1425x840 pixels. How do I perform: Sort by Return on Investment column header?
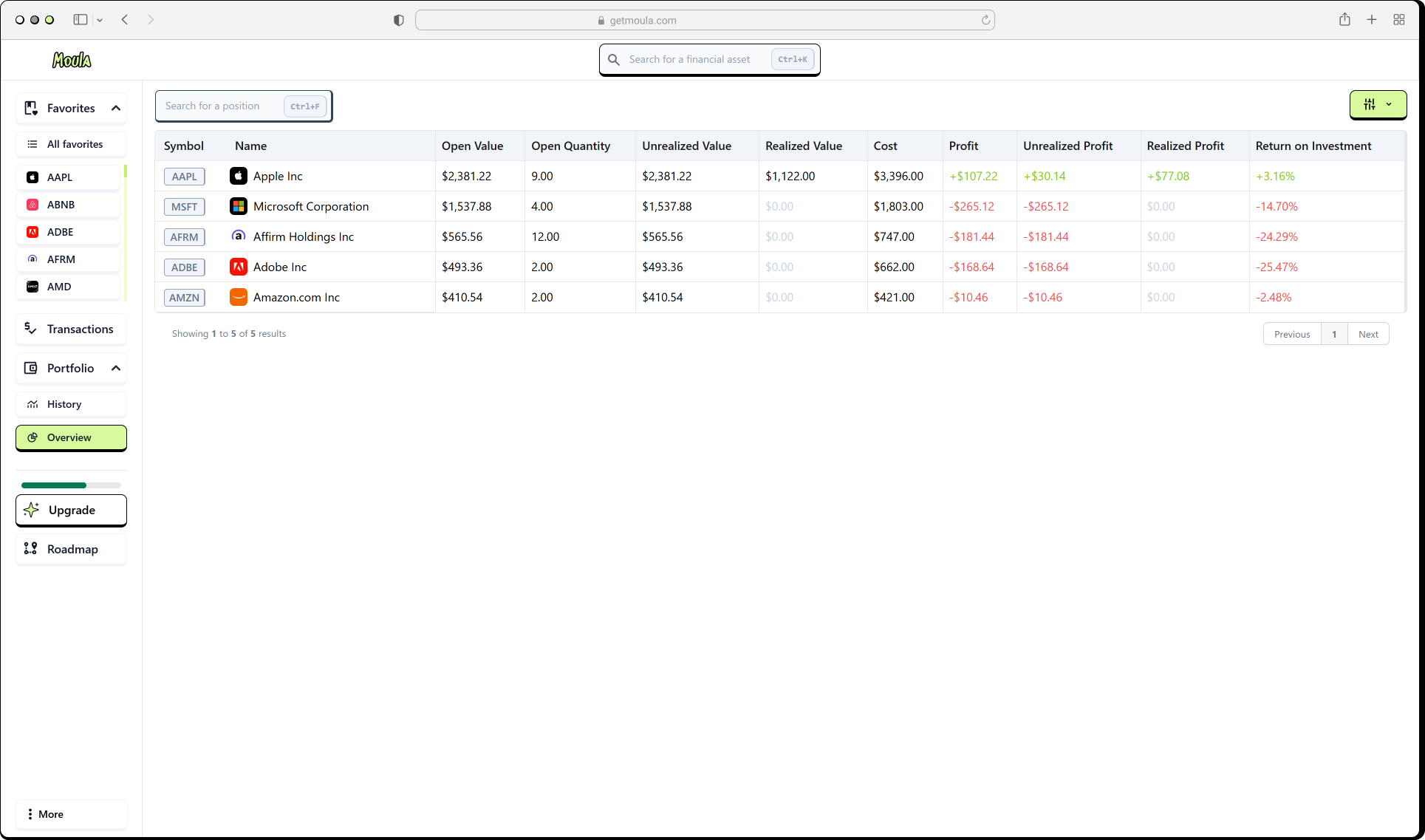point(1313,146)
